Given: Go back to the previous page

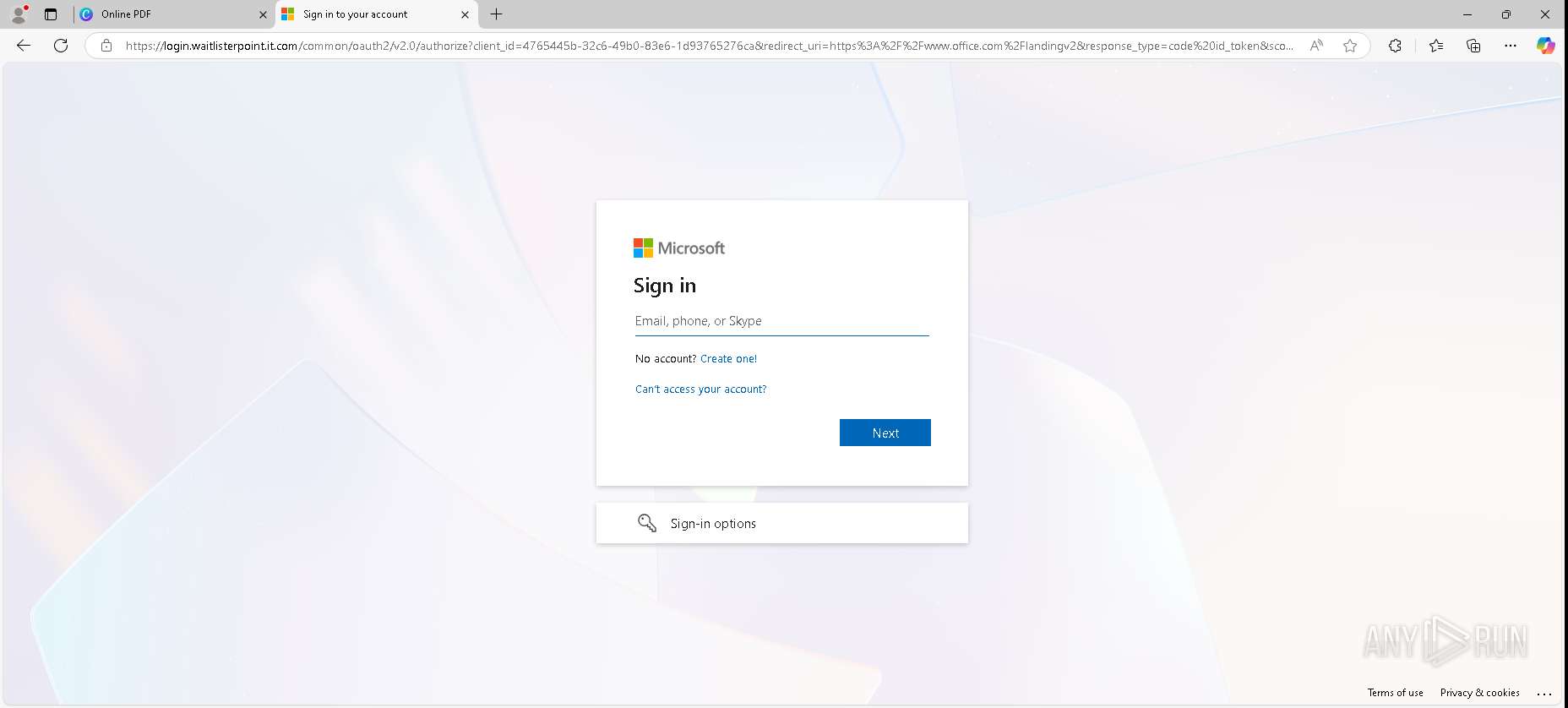Looking at the screenshot, I should pos(24,46).
